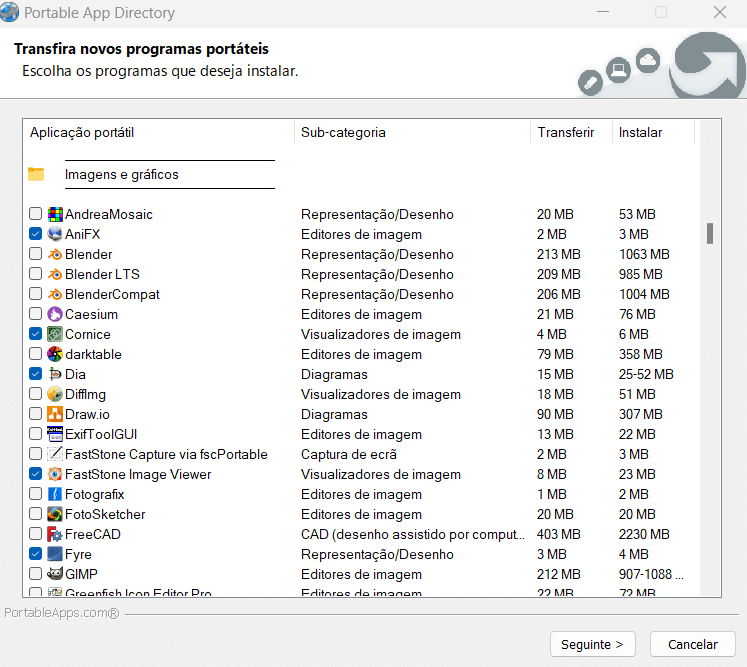Click the Fotografix blue icon

click(x=55, y=495)
